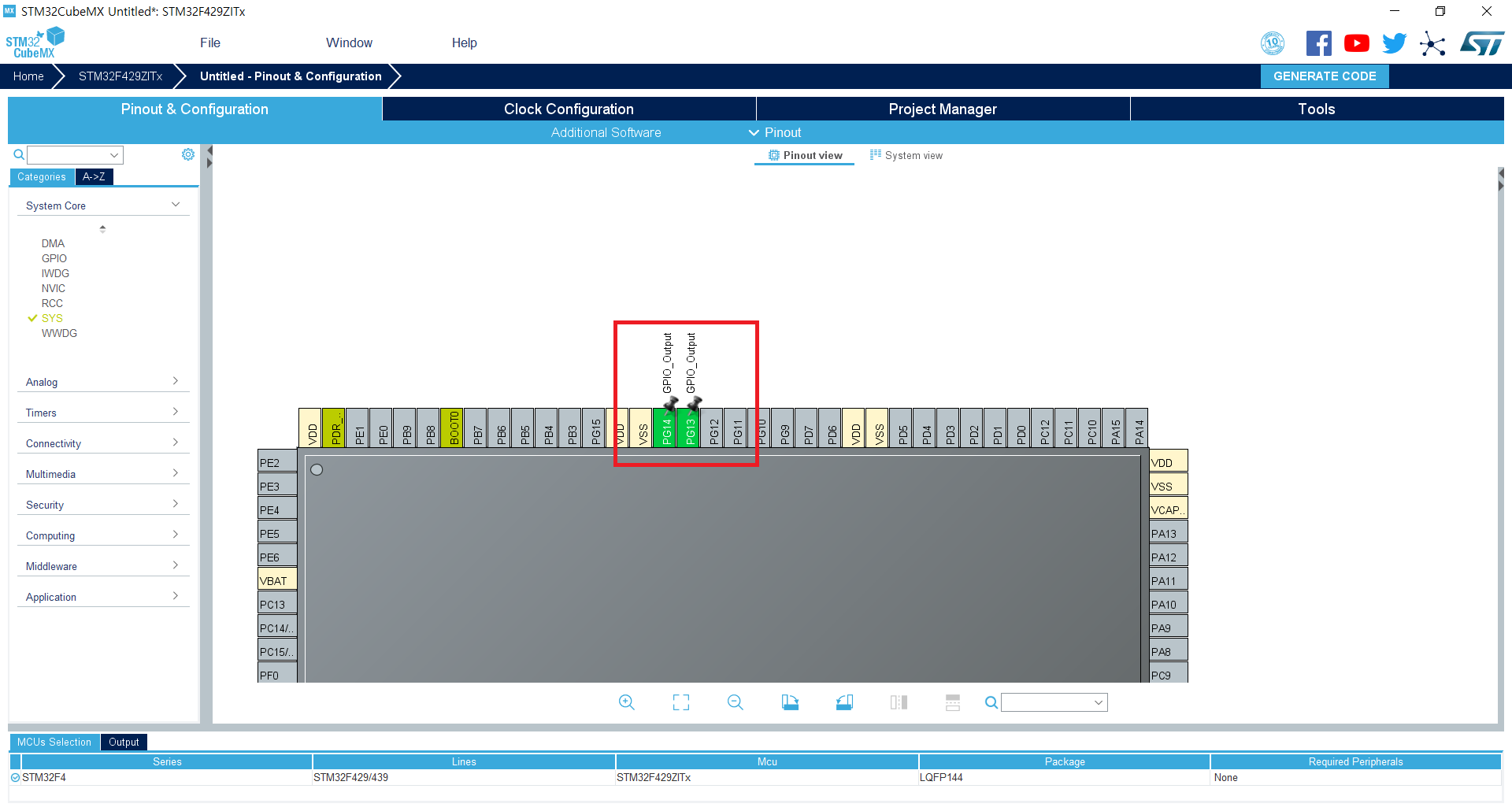1512x811 pixels.
Task: Click the PA13 pin on right side
Action: [1169, 533]
